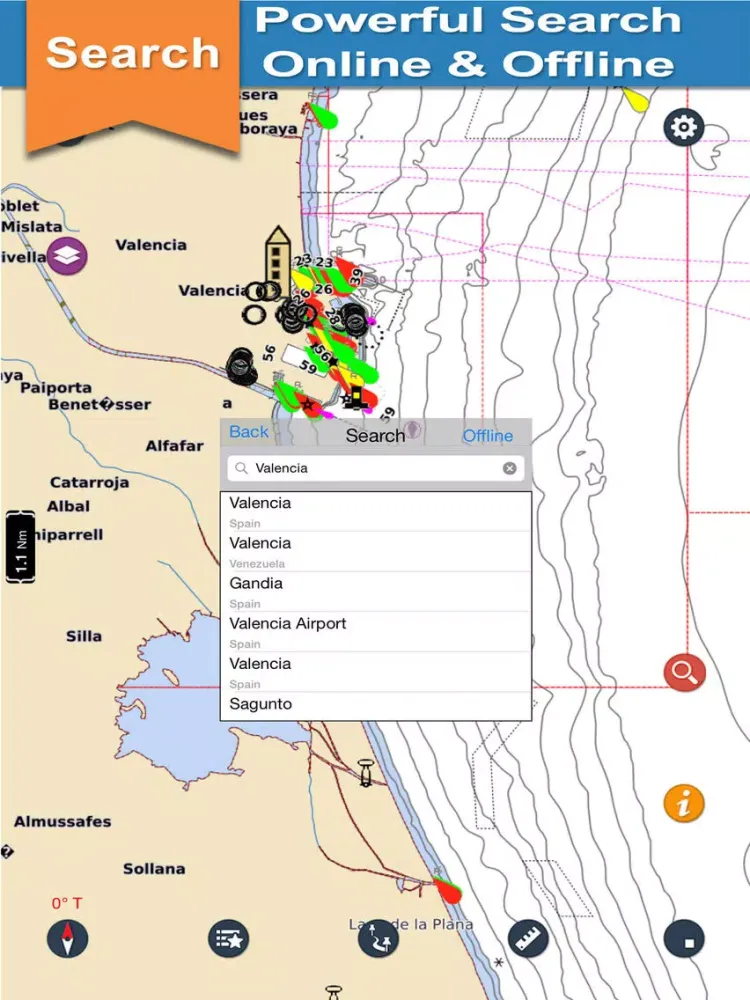This screenshot has width=750, height=1000.
Task: Tap the red search magnifier button
Action: pyautogui.click(x=684, y=672)
